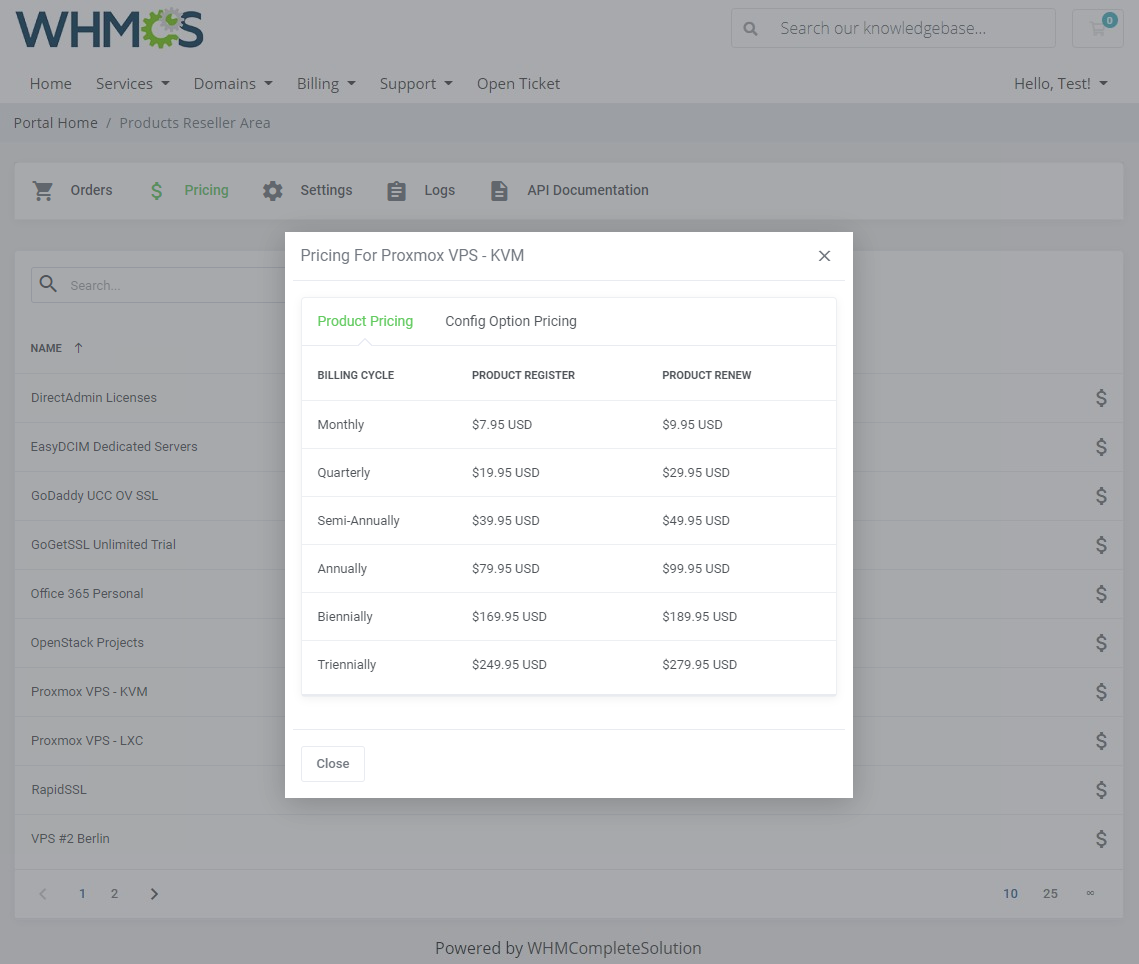Select the Orders cart icon
The width and height of the screenshot is (1139, 964).
(x=42, y=190)
